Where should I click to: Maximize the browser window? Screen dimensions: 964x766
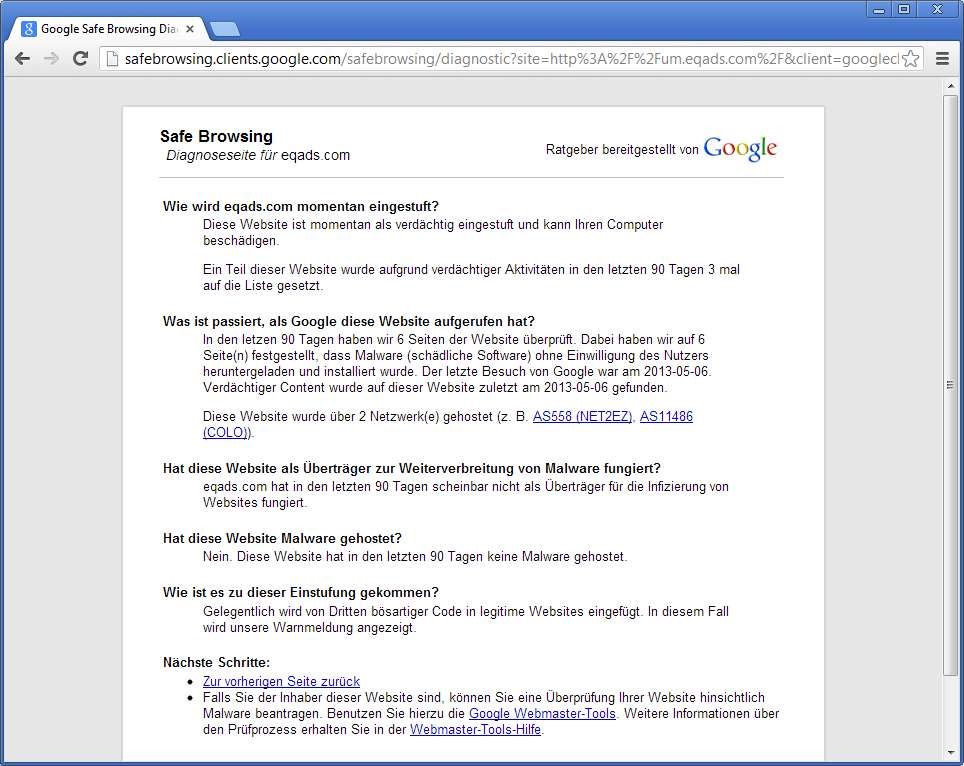pos(904,9)
